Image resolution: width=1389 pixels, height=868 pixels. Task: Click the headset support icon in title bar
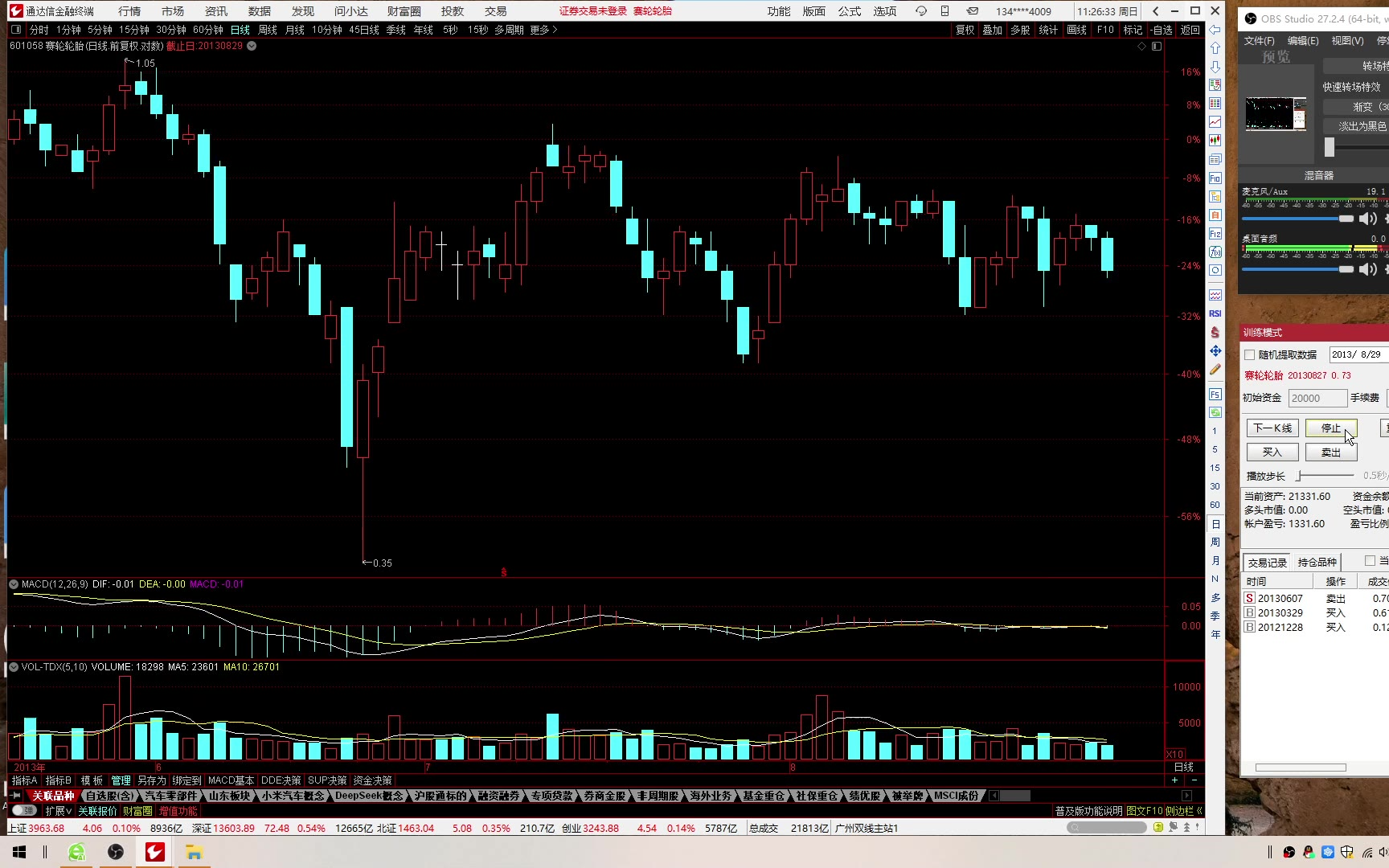[x=921, y=11]
